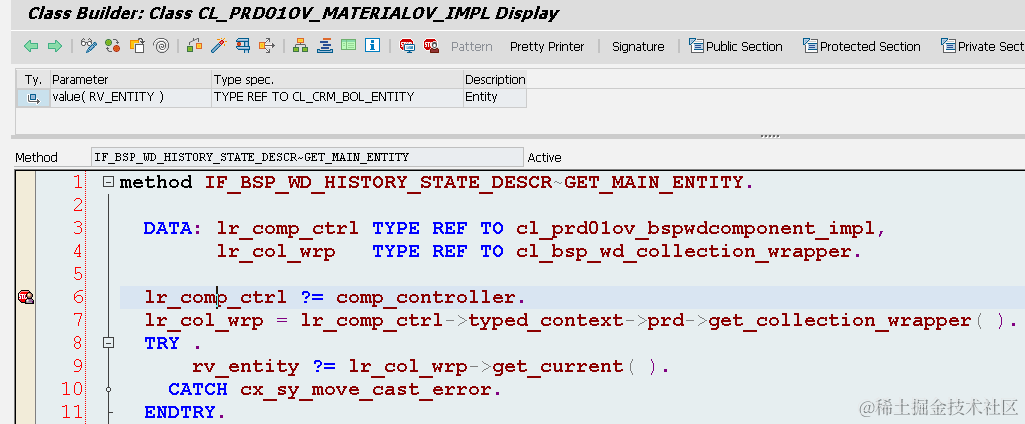Viewport: 1025px width, 424px height.
Task: Toggle full screen green panel icon
Action: [x=348, y=46]
